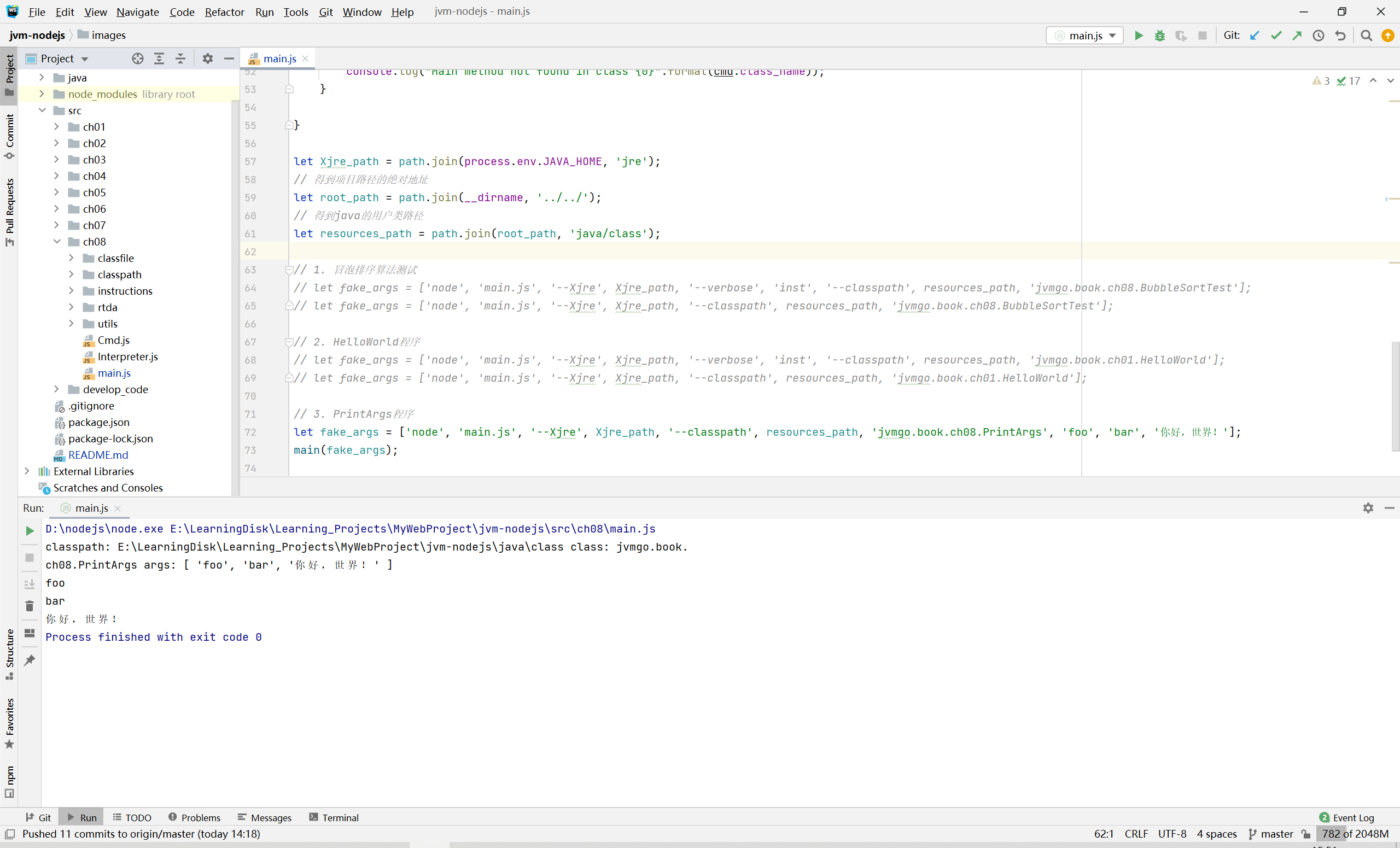Image resolution: width=1400 pixels, height=848 pixels.
Task: Expand External Libraries node
Action: 27,471
